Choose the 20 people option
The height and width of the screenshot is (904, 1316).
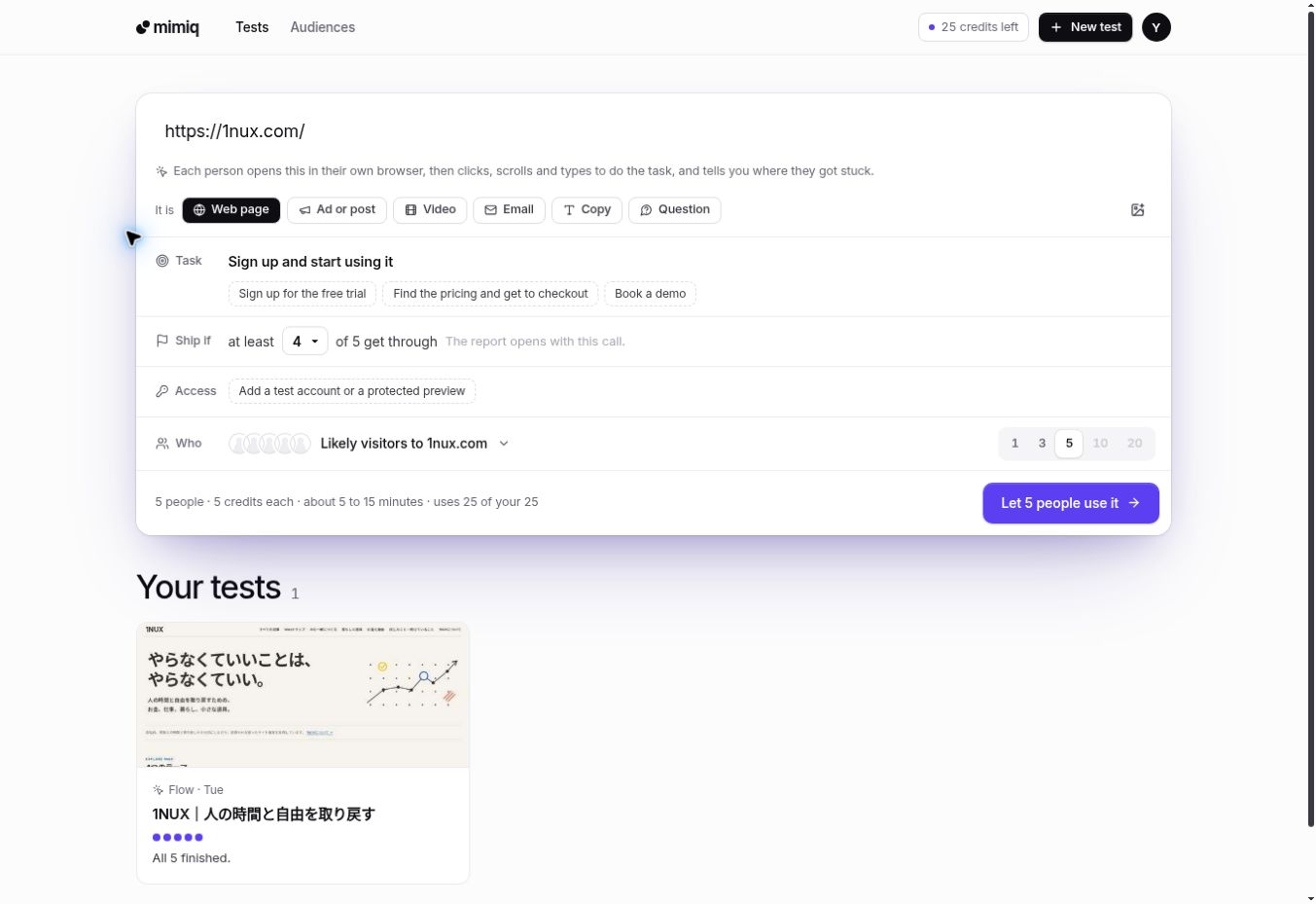1134,444
